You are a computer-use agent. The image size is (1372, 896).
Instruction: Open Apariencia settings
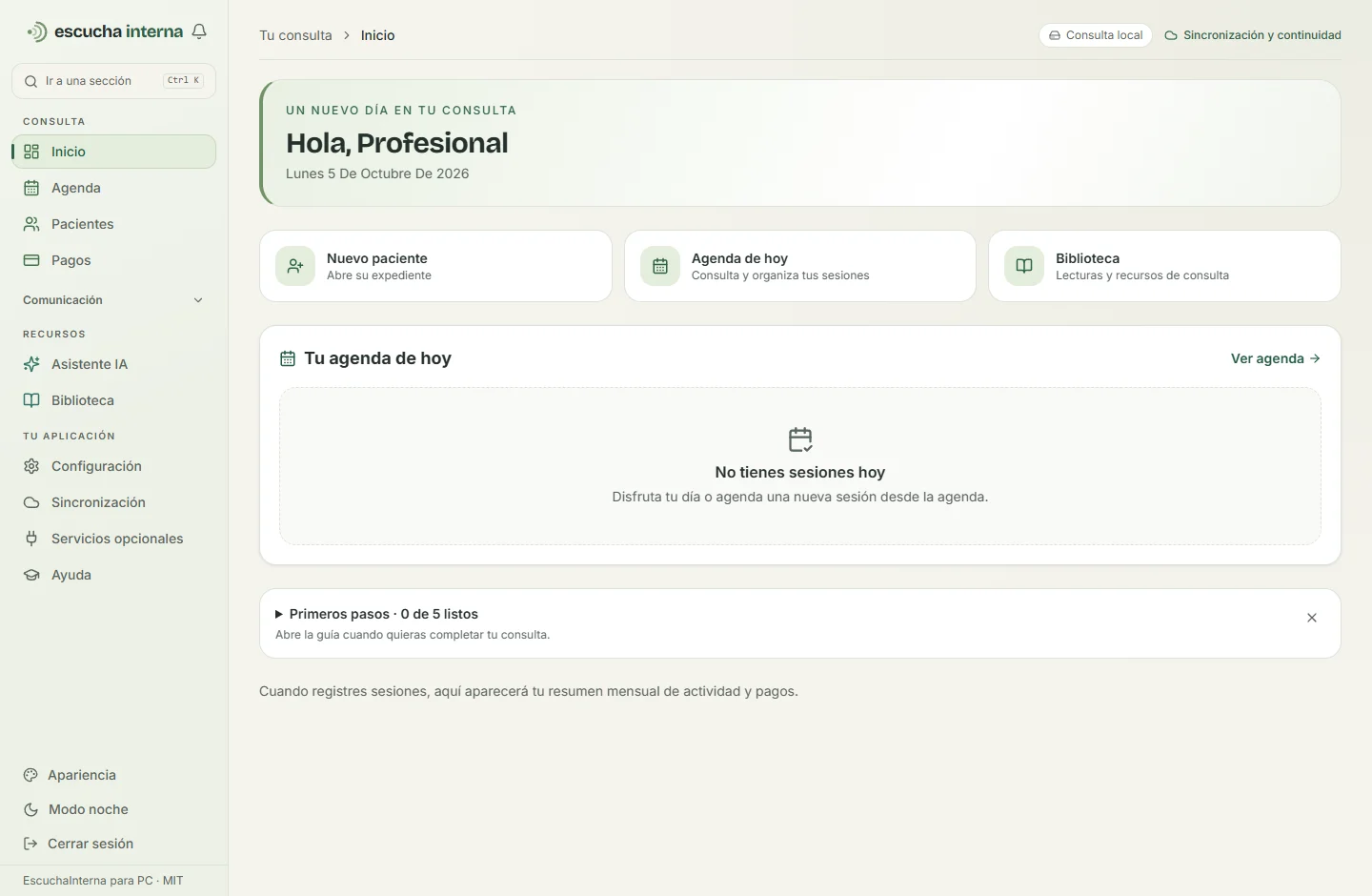coord(114,775)
